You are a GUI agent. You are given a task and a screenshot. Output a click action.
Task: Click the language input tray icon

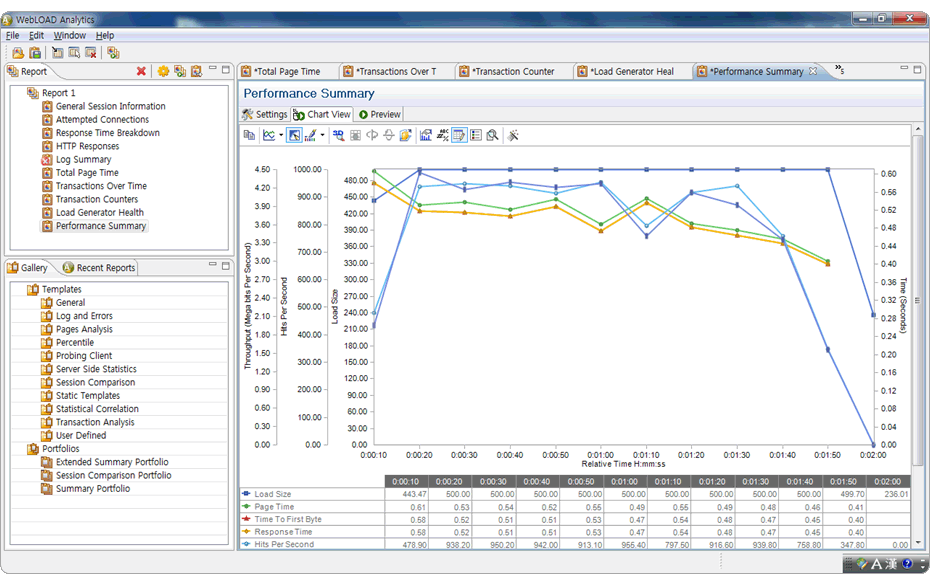click(876, 564)
